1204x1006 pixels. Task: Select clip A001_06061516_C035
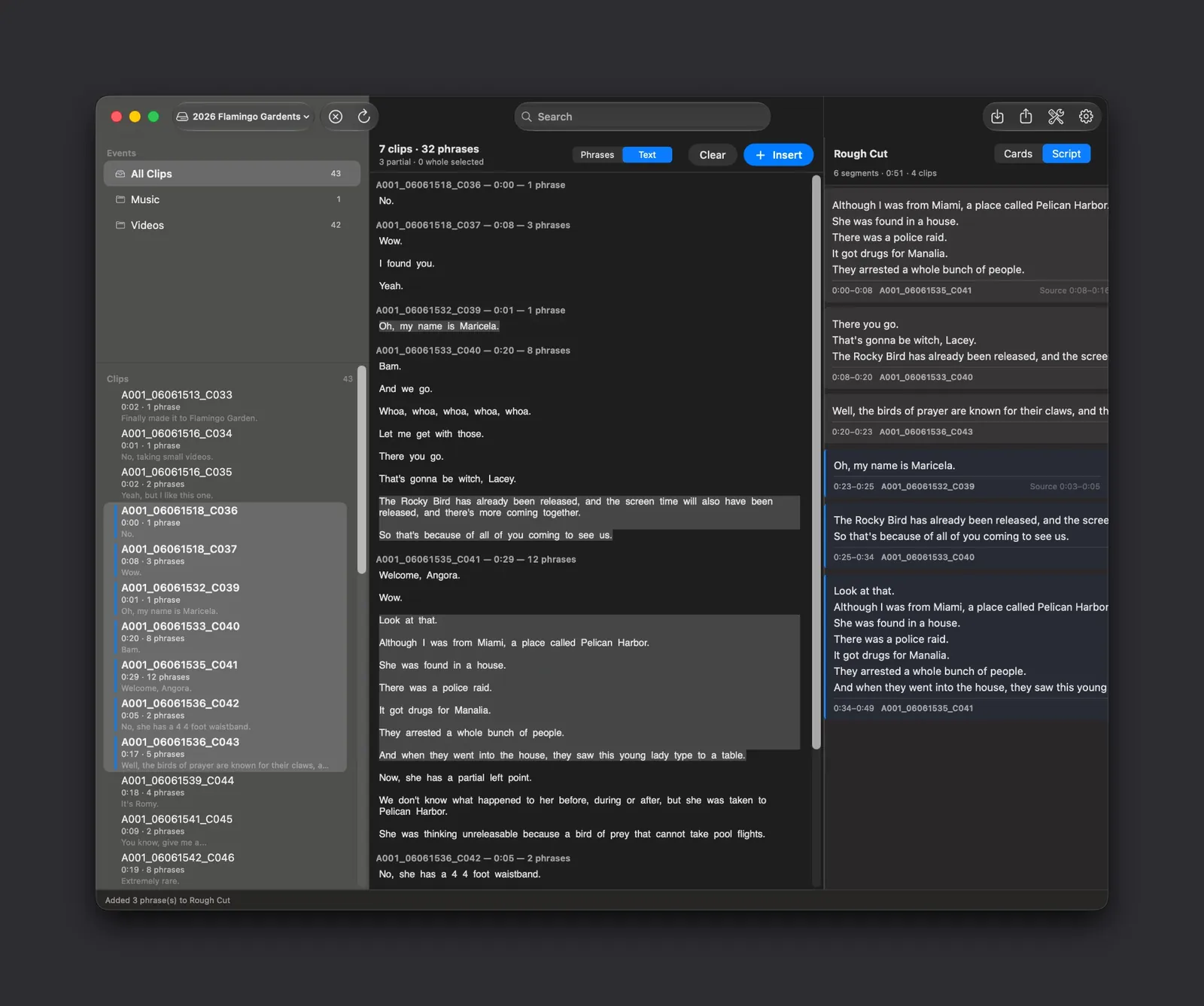coord(226,483)
